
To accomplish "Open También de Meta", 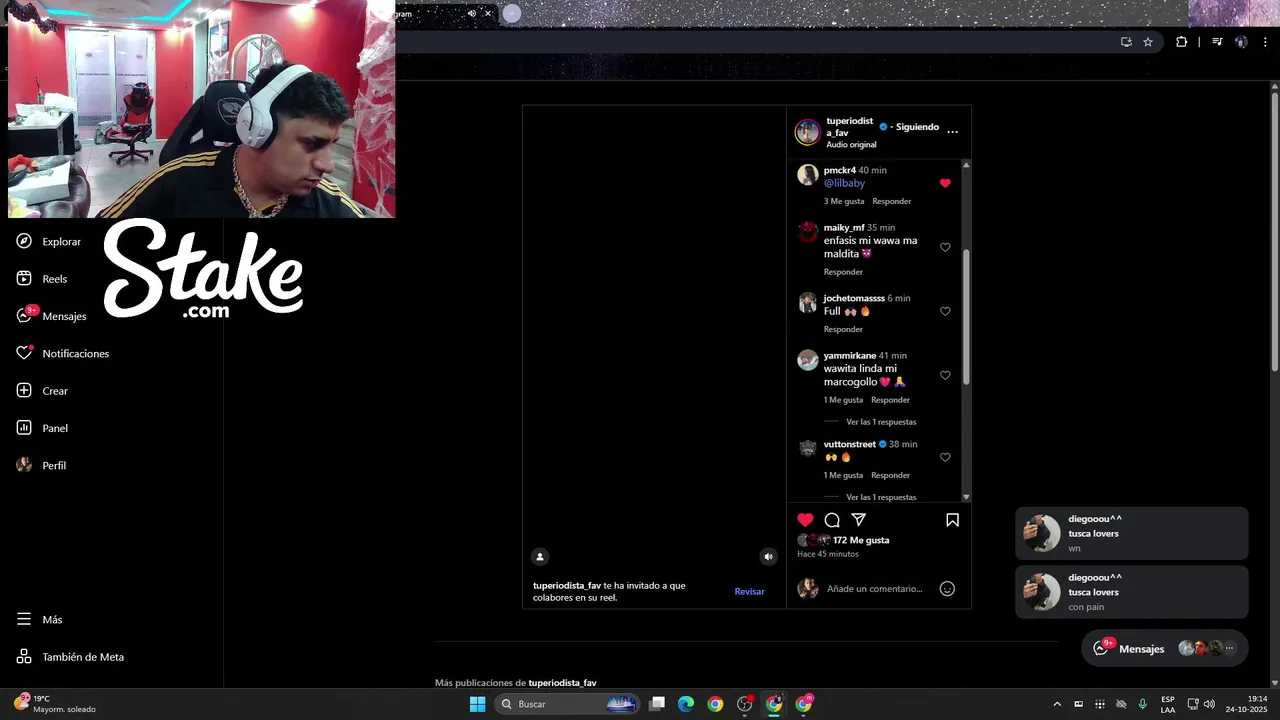I will 70,657.
